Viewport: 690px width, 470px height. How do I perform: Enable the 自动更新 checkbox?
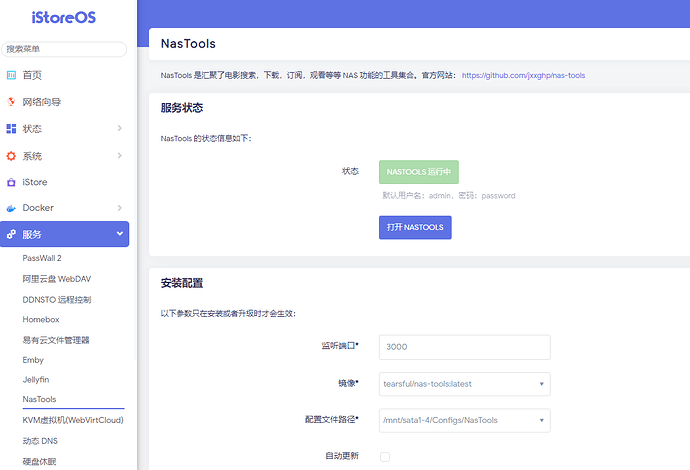(385, 457)
